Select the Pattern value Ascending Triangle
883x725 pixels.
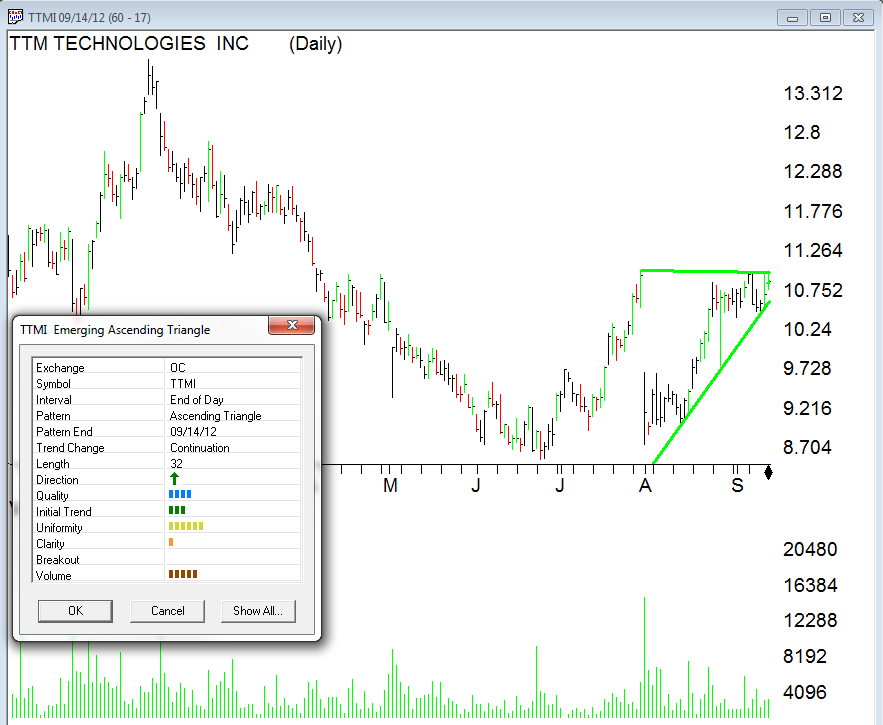coord(216,416)
